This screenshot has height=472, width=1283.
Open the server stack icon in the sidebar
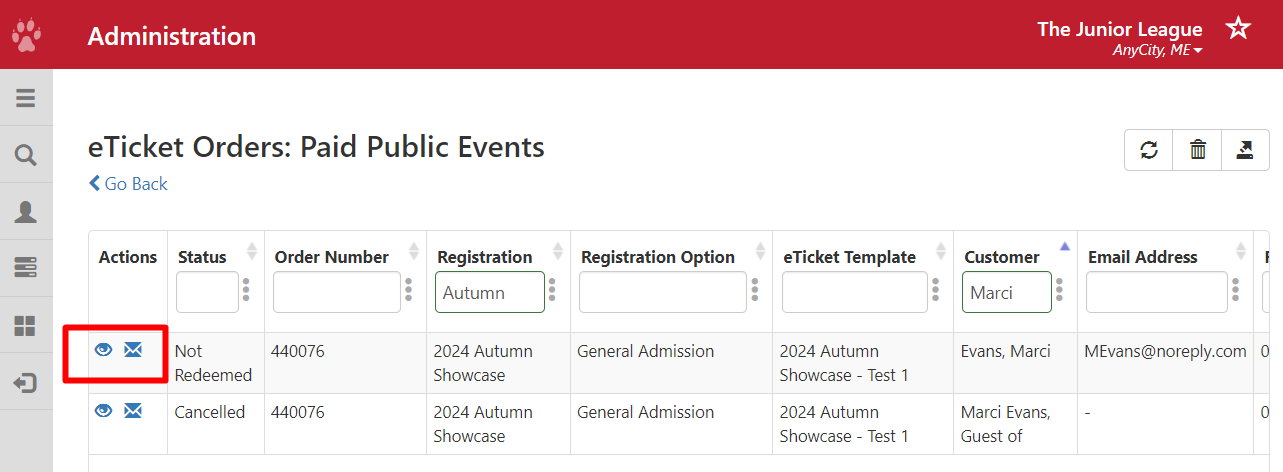[x=26, y=268]
